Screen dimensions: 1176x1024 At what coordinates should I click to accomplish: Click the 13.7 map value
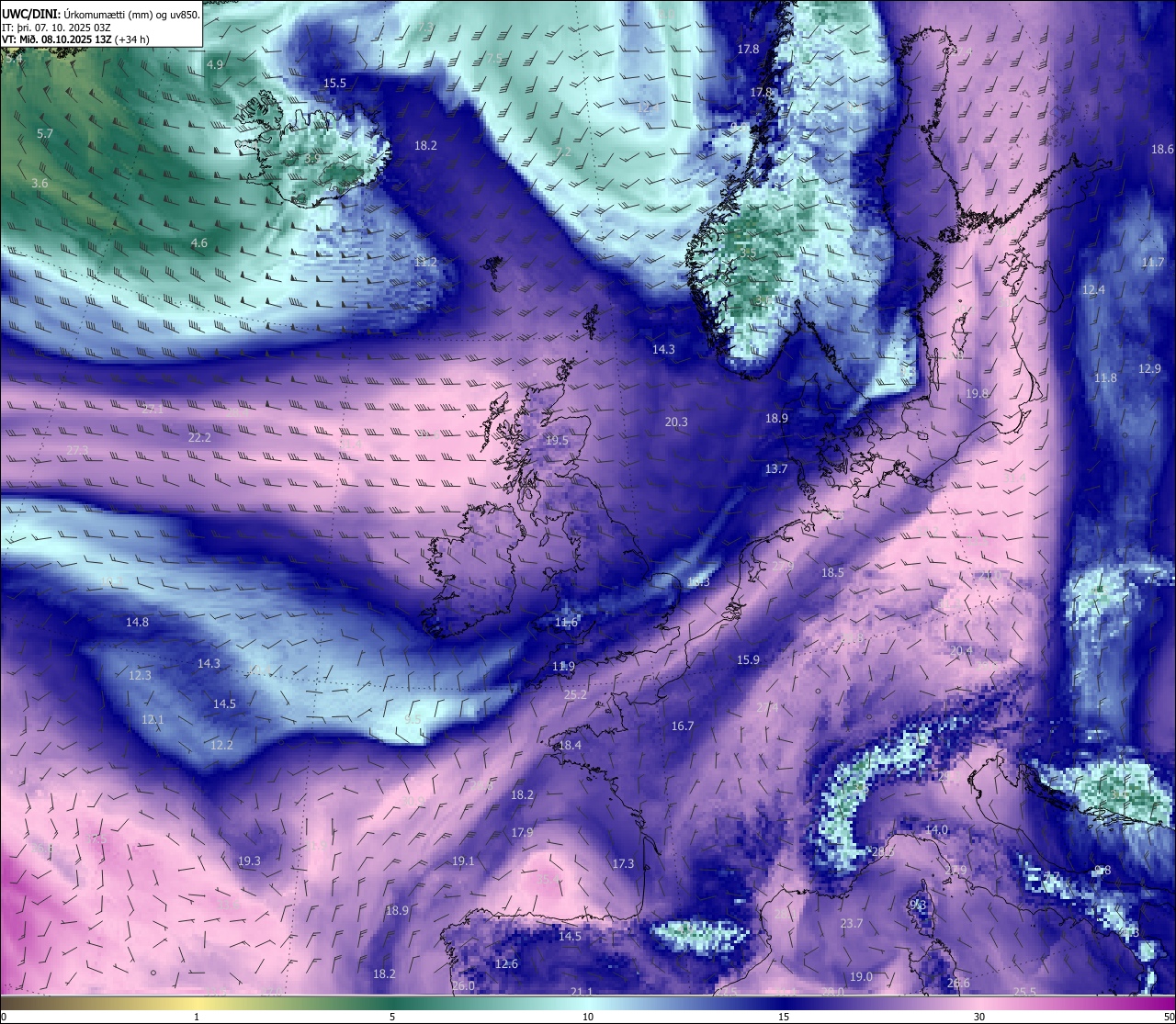point(776,468)
